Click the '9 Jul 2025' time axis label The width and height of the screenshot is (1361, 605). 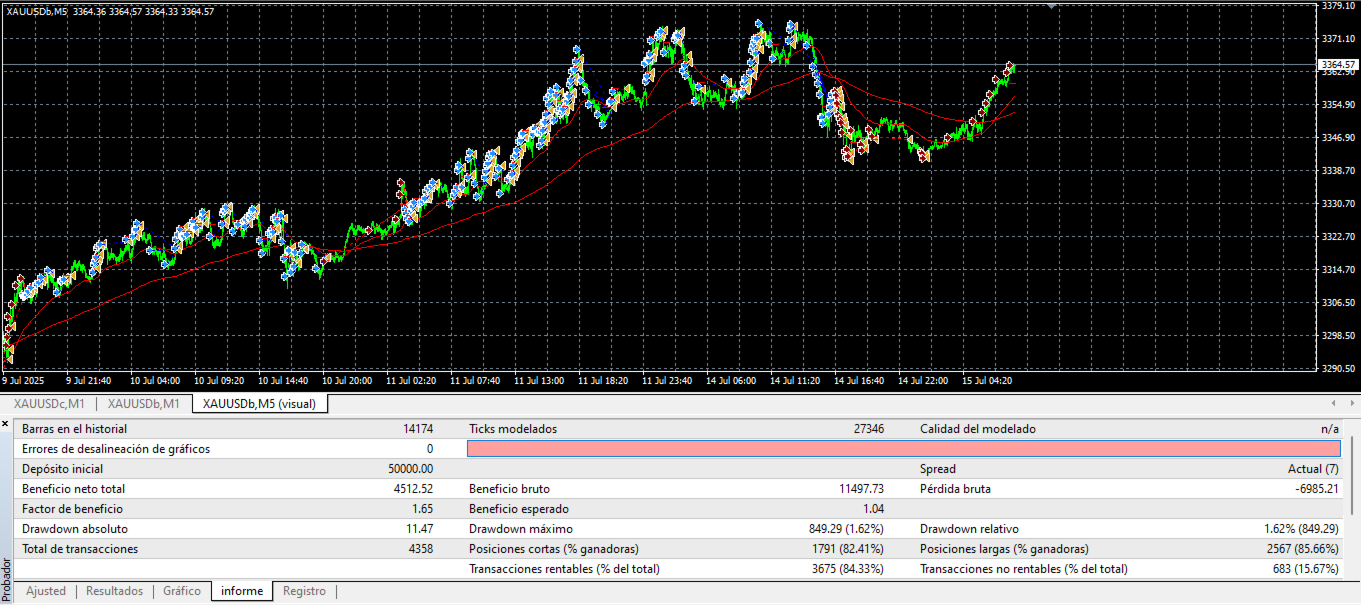point(25,380)
